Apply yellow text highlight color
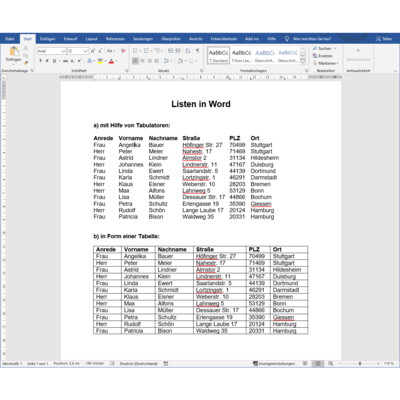This screenshot has width=400, height=400. (x=100, y=61)
